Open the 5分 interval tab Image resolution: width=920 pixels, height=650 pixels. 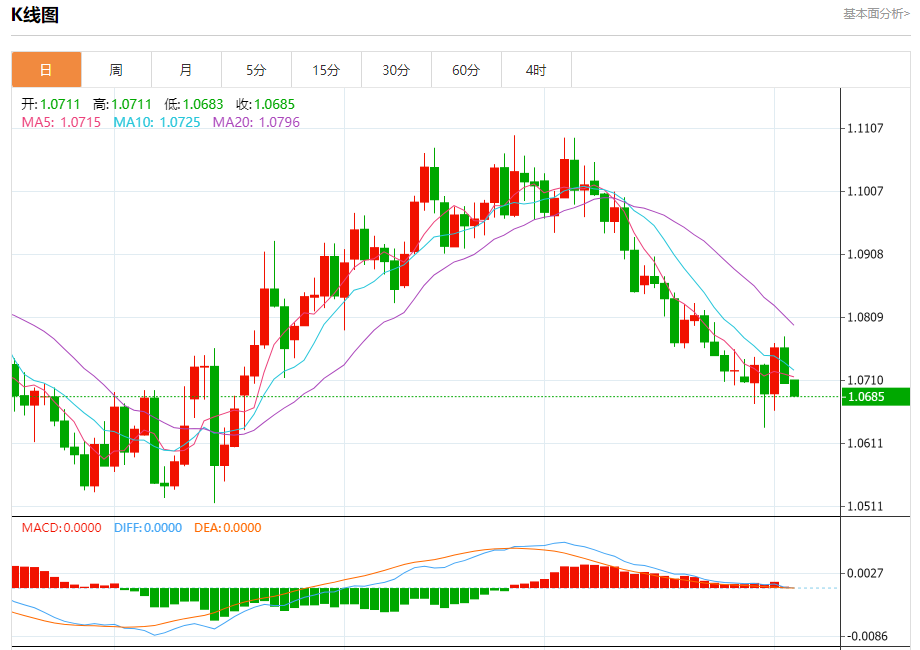click(x=256, y=70)
